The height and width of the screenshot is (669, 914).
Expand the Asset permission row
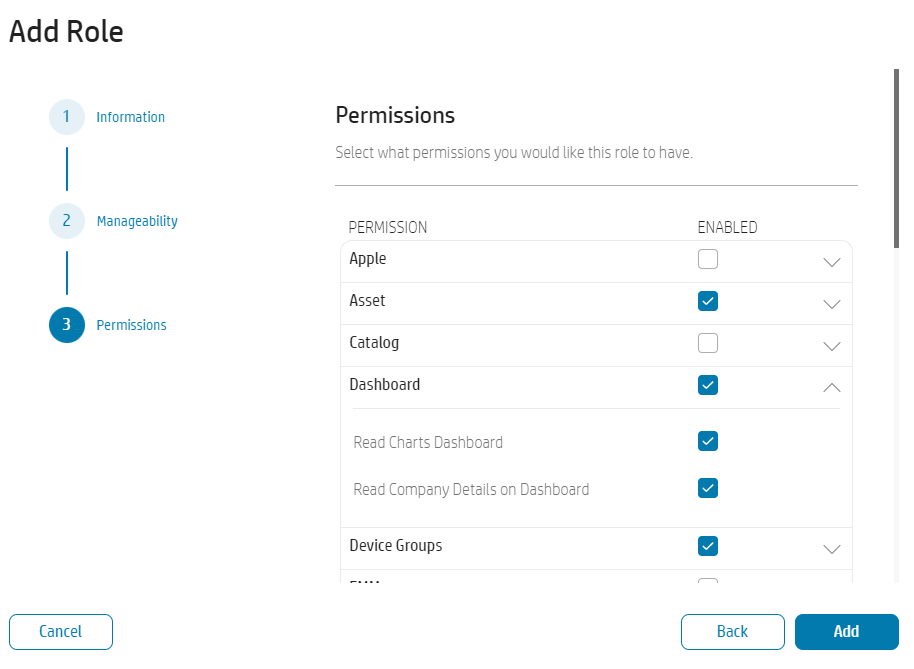tap(831, 302)
